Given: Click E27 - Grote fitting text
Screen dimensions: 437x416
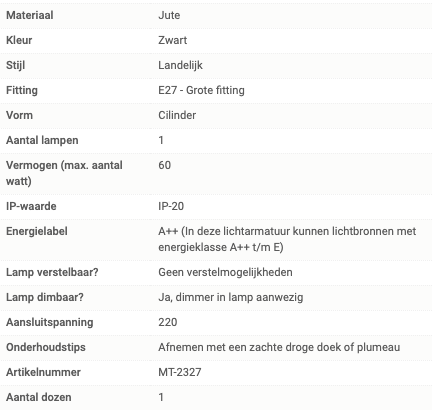Looking at the screenshot, I should 201,90.
